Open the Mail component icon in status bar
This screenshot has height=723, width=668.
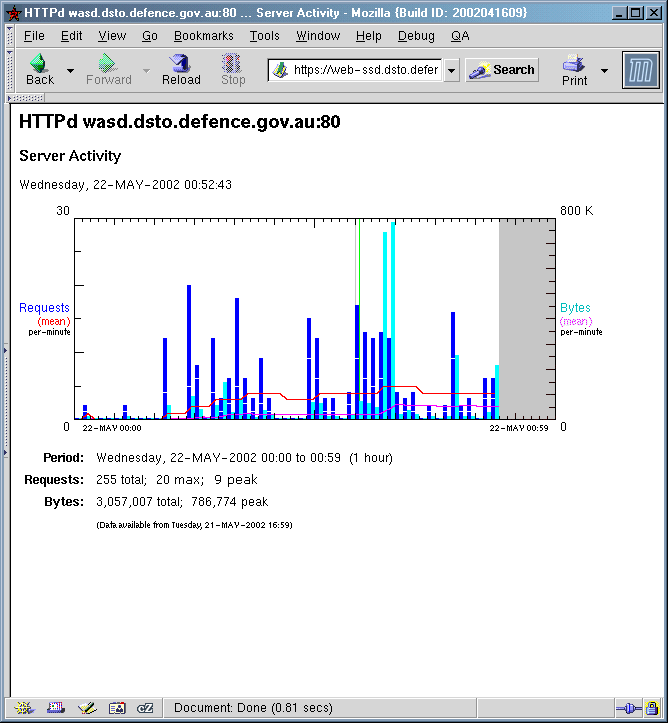[56, 707]
